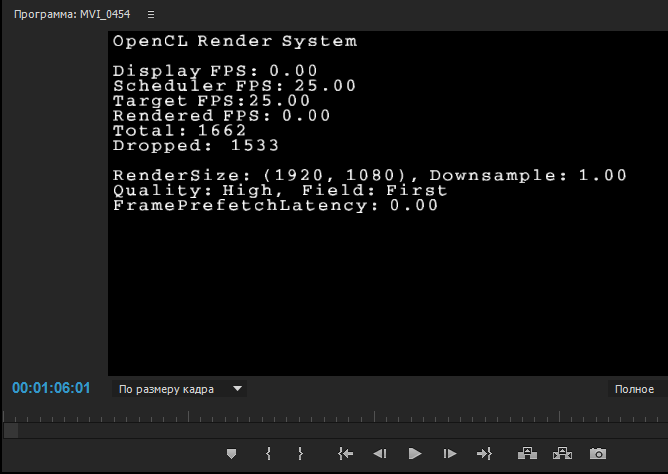Open the zoom level dropdown 'По размеру кадра'
This screenshot has height=474, width=668.
click(179, 389)
